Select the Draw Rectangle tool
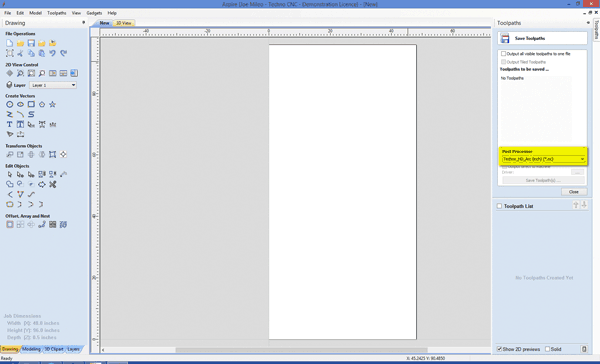Screen dimensions: 600x364 [31, 104]
